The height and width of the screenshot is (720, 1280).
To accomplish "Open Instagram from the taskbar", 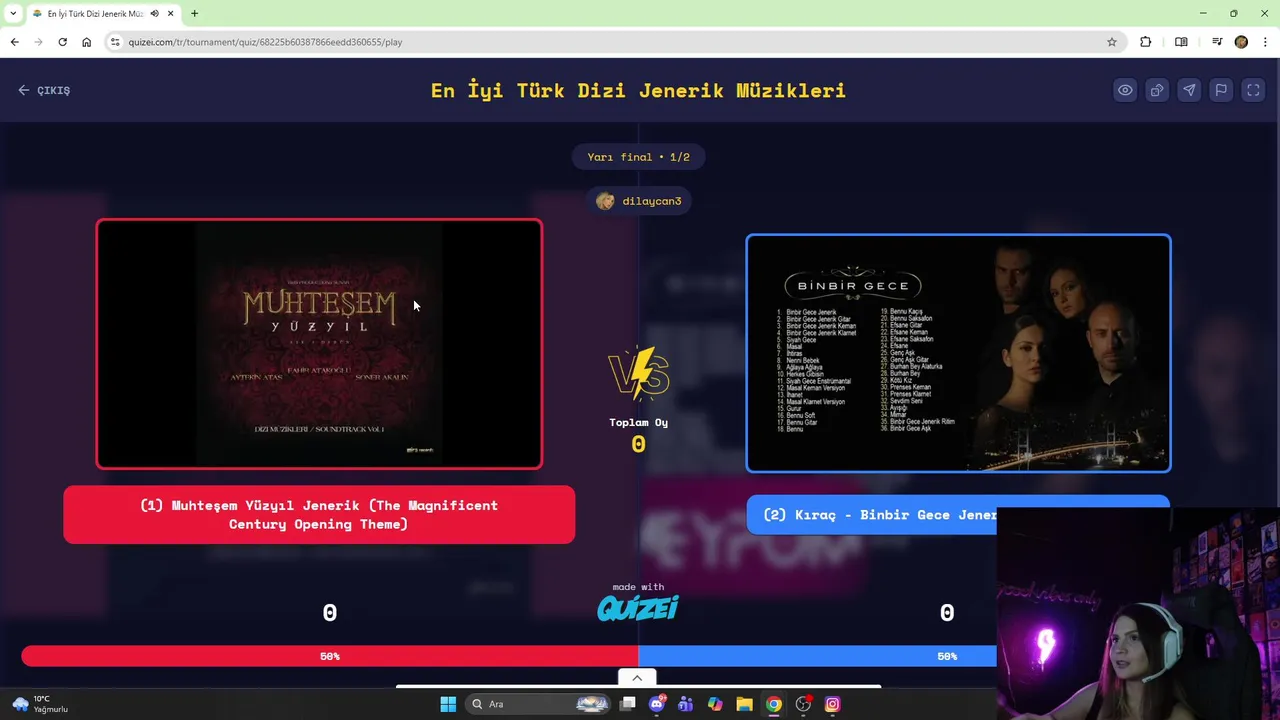I will pyautogui.click(x=832, y=704).
